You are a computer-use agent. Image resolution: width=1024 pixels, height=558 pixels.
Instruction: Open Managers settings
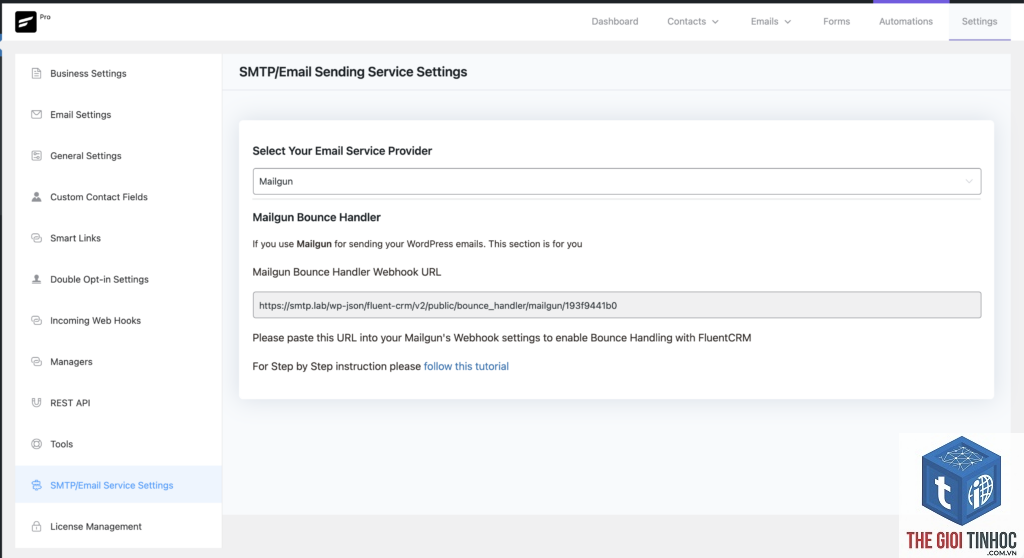118,361
